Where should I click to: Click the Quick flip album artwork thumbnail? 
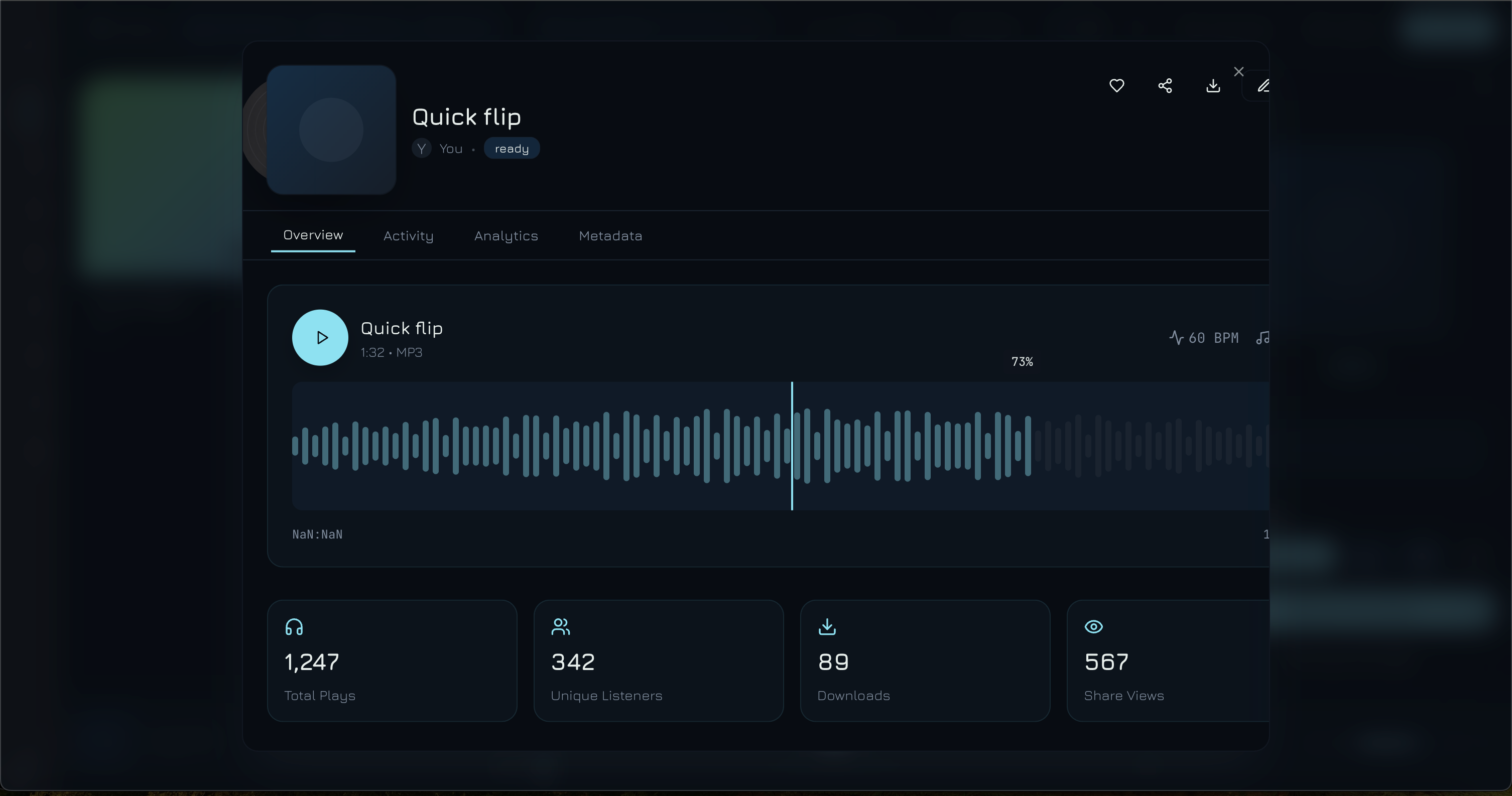click(x=331, y=129)
